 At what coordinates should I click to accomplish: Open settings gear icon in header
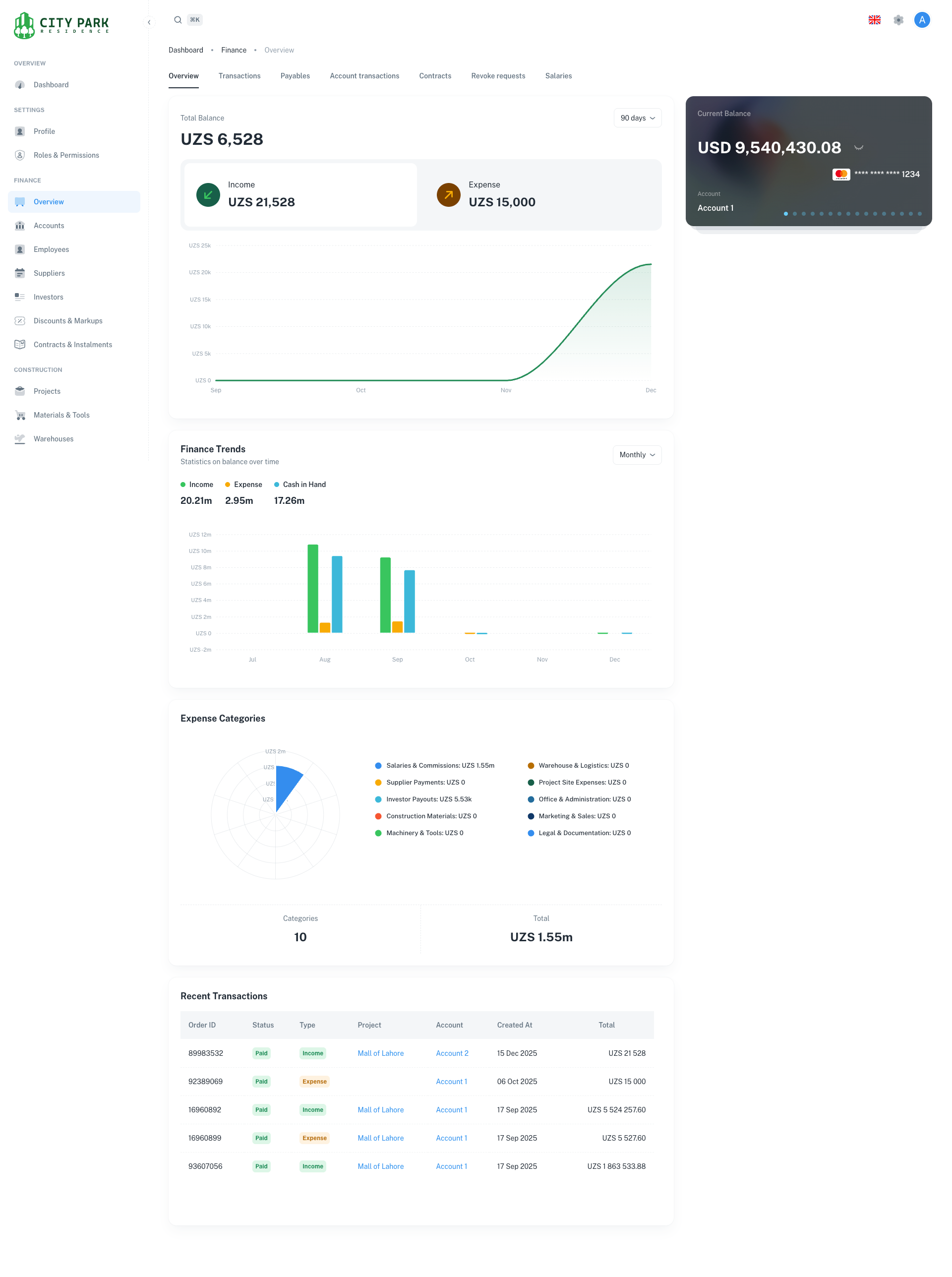coord(898,20)
